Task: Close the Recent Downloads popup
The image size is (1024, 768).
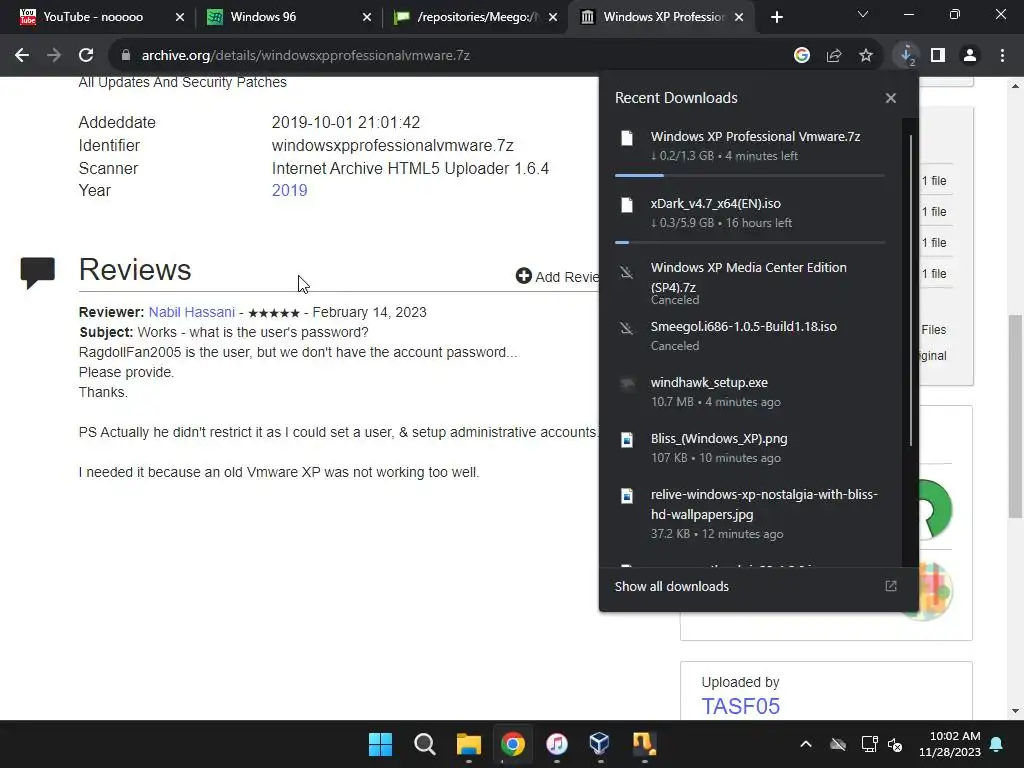Action: (x=891, y=98)
